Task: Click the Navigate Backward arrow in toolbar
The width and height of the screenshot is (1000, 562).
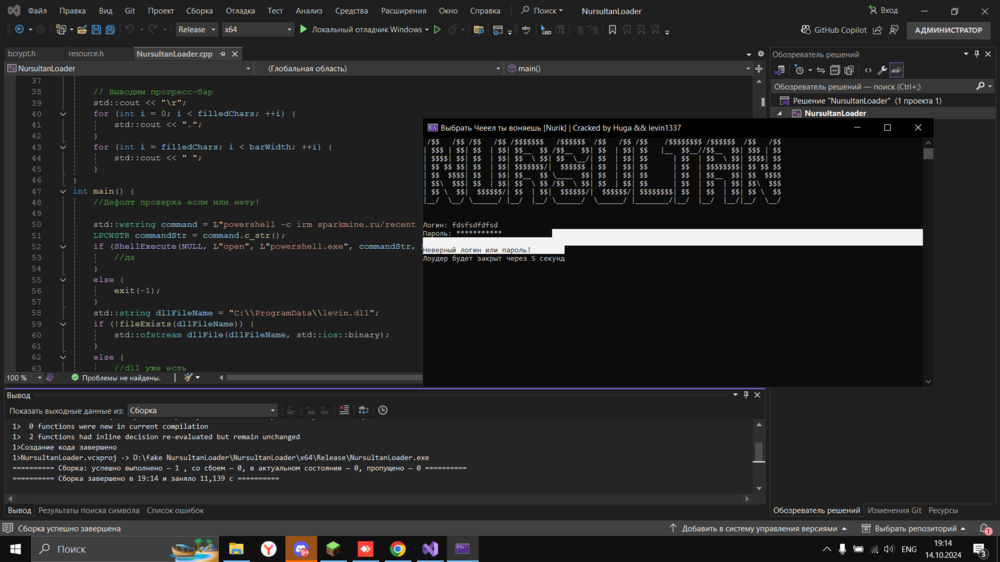Action: point(19,29)
